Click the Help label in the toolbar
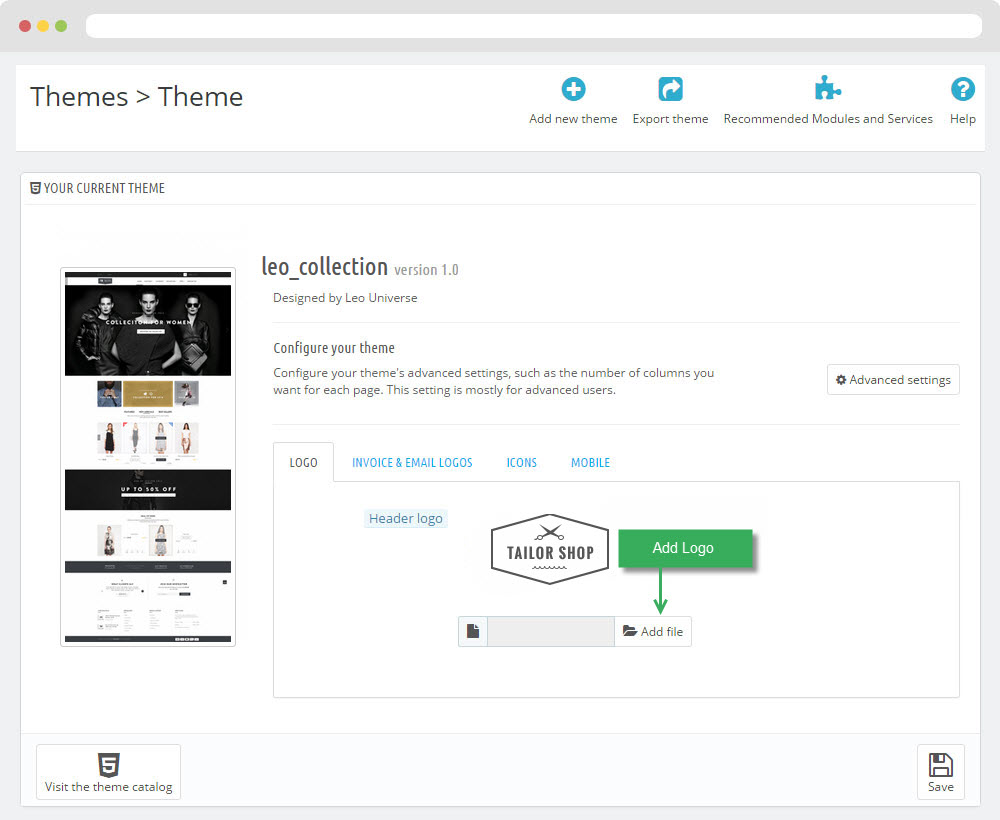This screenshot has height=820, width=1000. [962, 119]
